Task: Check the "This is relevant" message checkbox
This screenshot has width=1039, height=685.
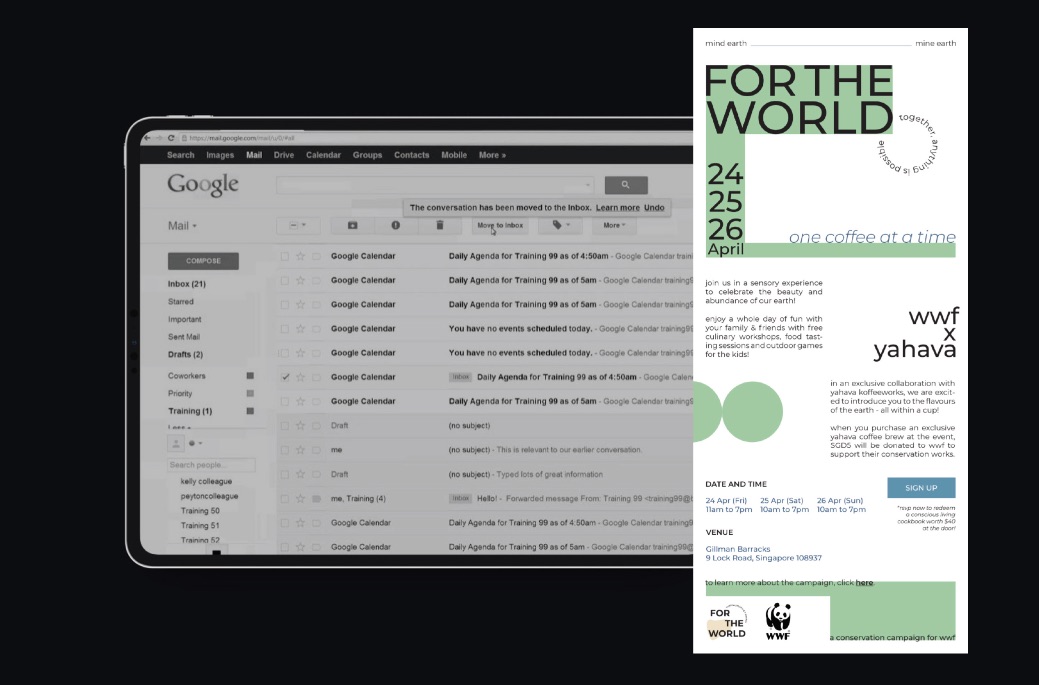Action: coord(285,450)
